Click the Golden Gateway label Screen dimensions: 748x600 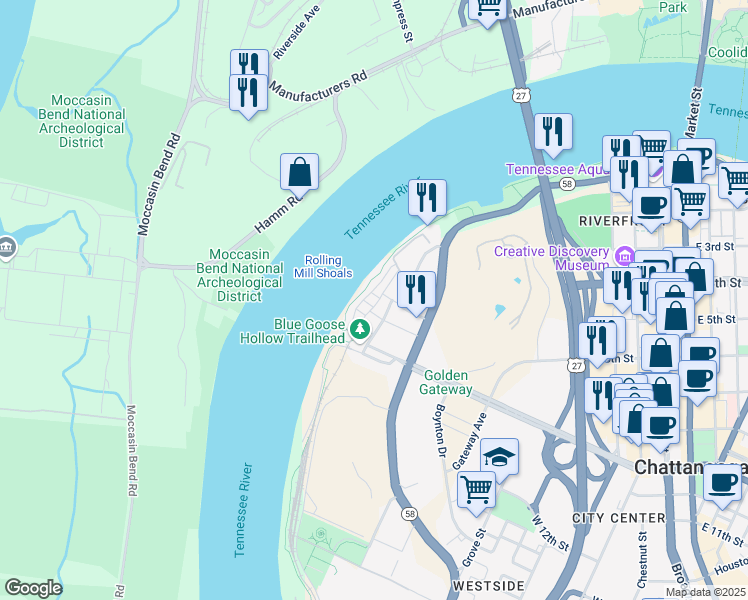(446, 382)
